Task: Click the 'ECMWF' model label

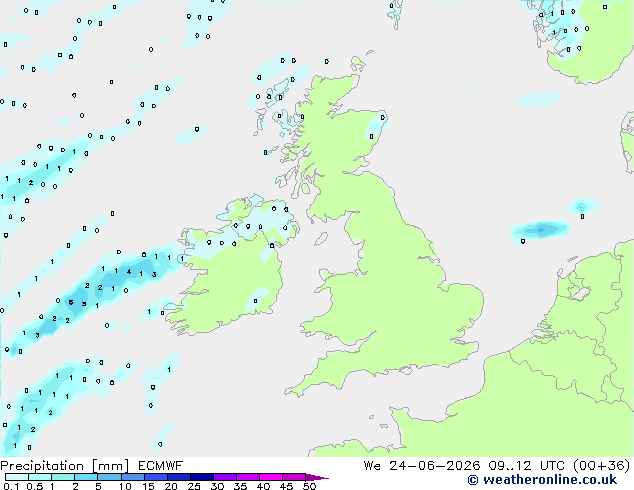Action: click(x=160, y=466)
